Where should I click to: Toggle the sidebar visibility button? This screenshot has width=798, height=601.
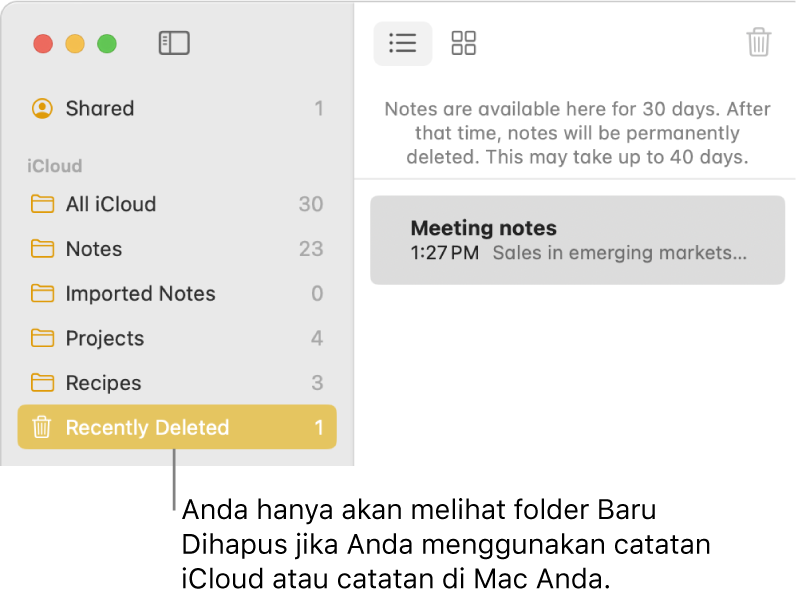point(174,43)
